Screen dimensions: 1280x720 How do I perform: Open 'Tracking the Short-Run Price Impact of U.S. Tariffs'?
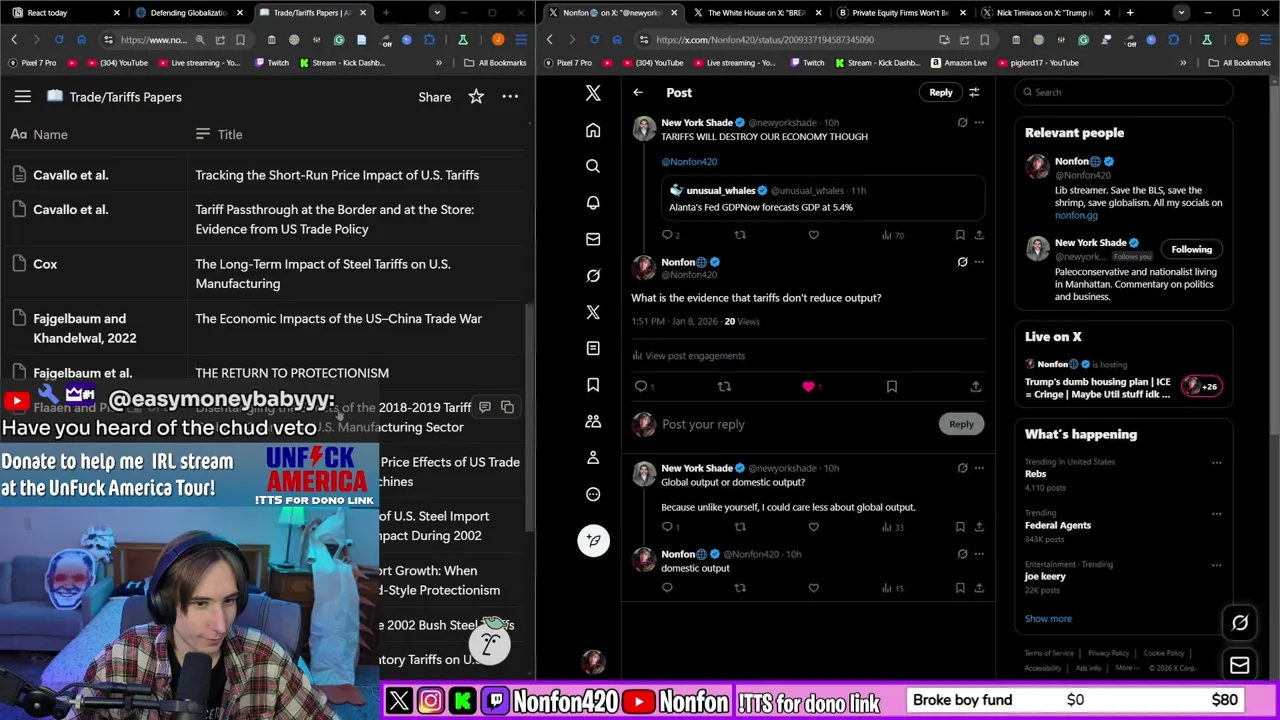337,175
